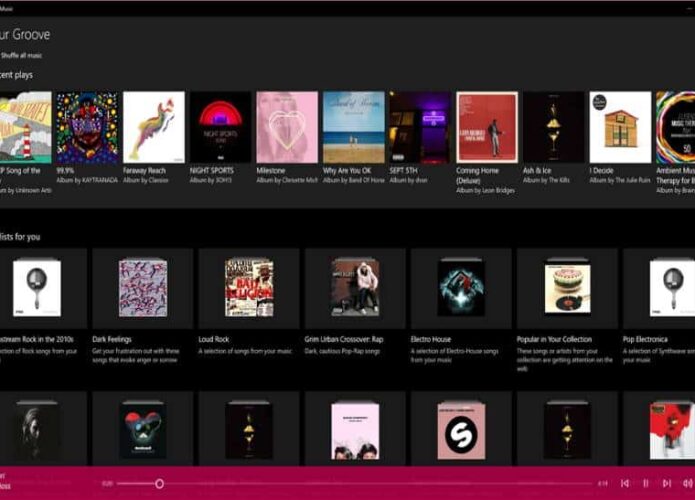
Task: Open the Why Are You OK cover
Action: [x=354, y=127]
